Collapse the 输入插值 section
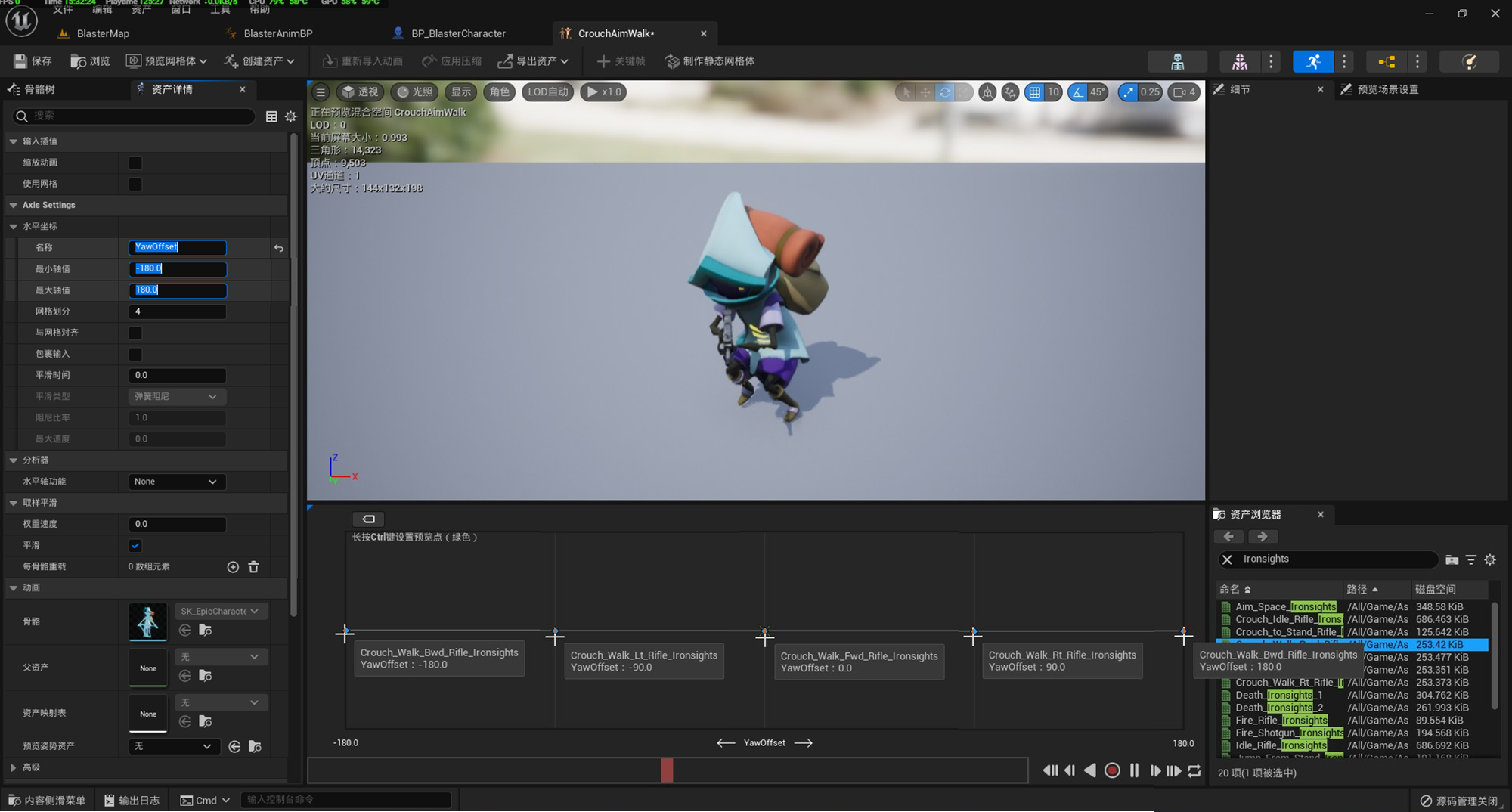1512x812 pixels. tap(13, 141)
